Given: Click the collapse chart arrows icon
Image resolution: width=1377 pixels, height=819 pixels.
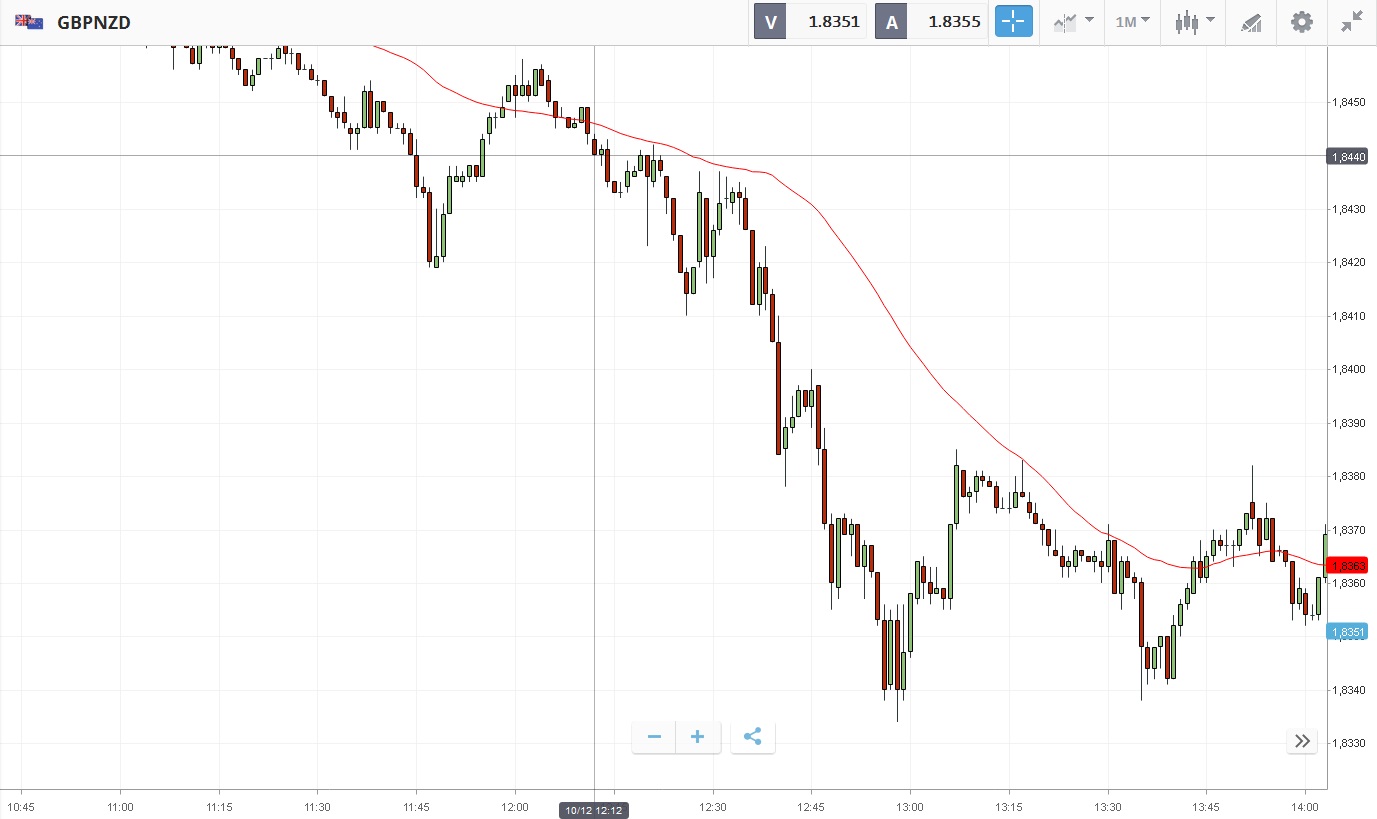Looking at the screenshot, I should click(1352, 21).
